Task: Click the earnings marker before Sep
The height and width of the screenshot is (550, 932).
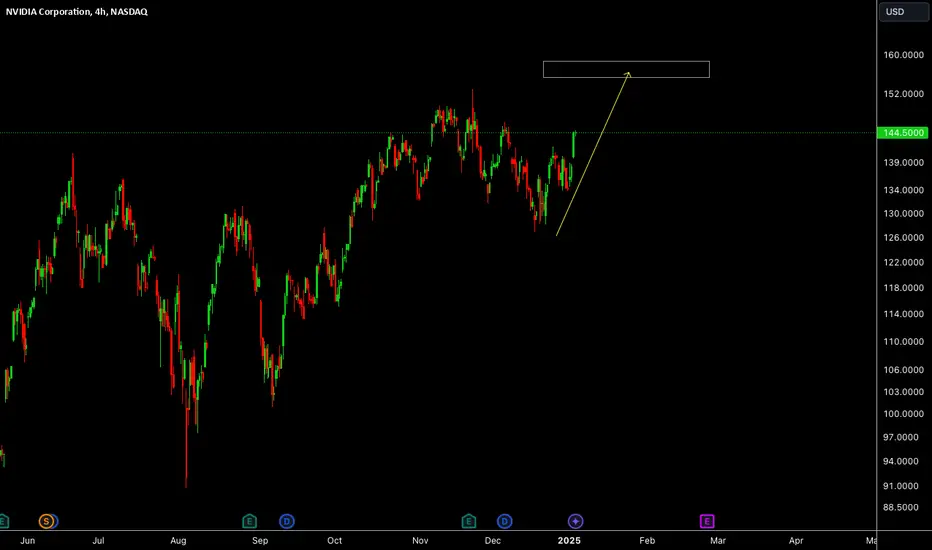Action: tap(250, 521)
